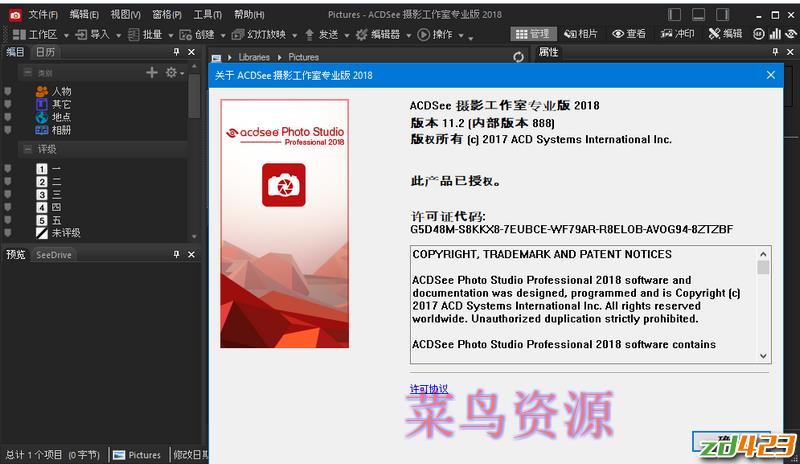This screenshot has height=464, width=800.
Task: Expand the 幻灯放映 dropdown arrow
Action: click(295, 35)
